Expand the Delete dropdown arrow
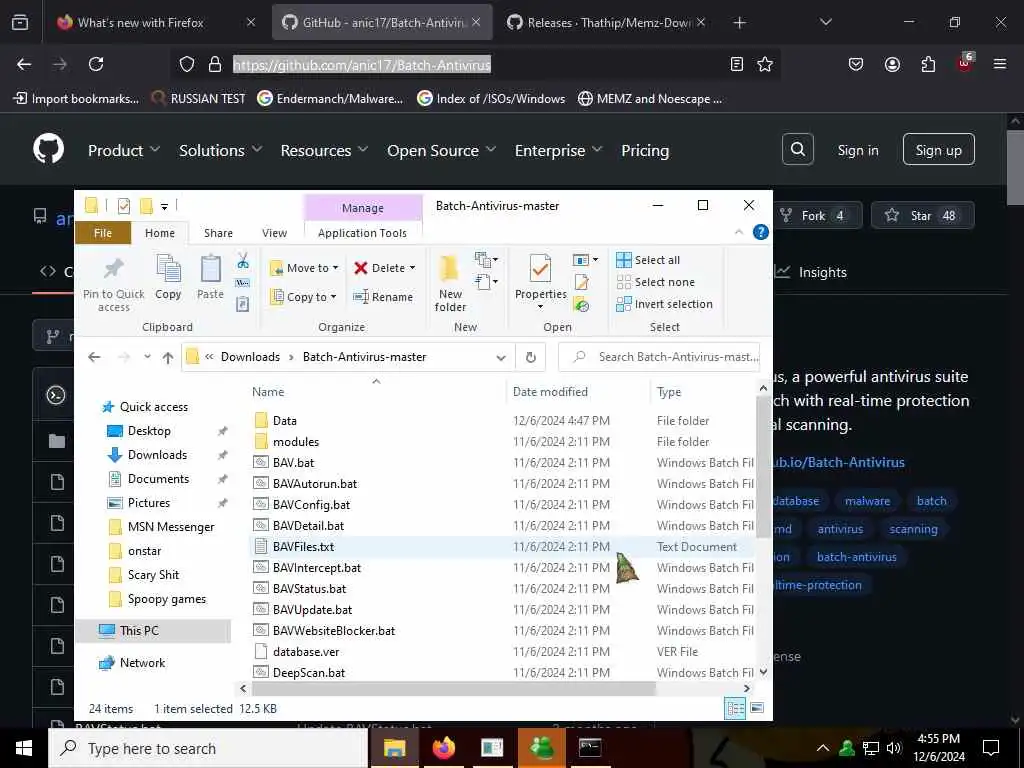This screenshot has width=1024, height=768. [412, 268]
